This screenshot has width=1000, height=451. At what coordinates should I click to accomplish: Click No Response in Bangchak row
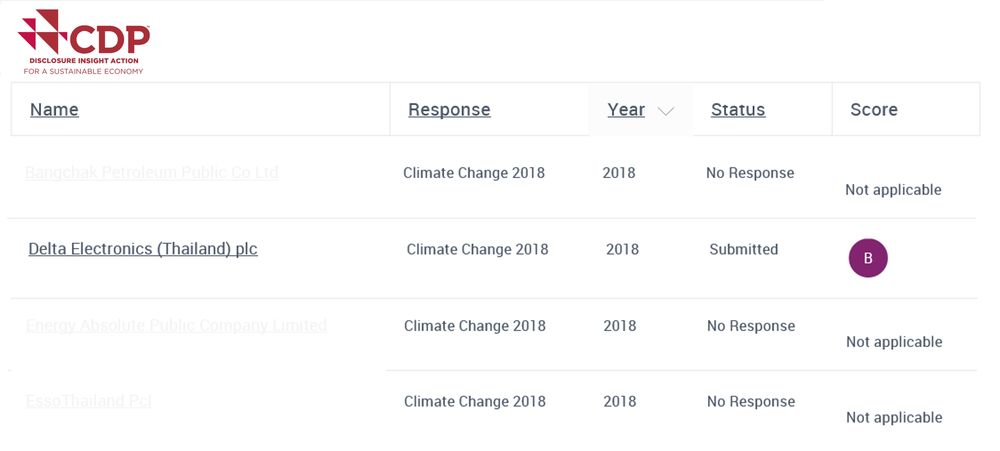[x=750, y=173]
